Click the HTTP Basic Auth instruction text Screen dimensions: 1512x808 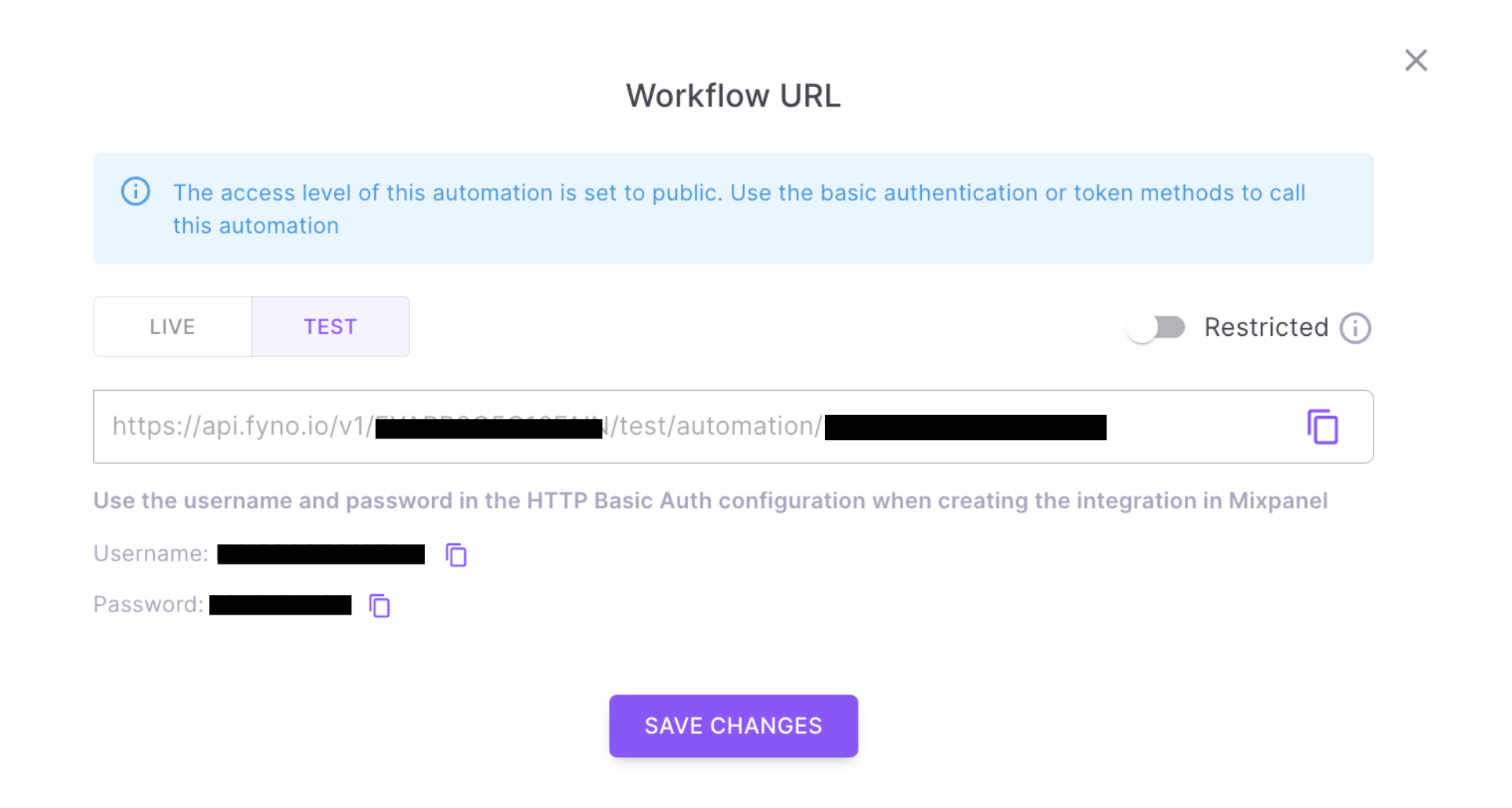point(710,501)
